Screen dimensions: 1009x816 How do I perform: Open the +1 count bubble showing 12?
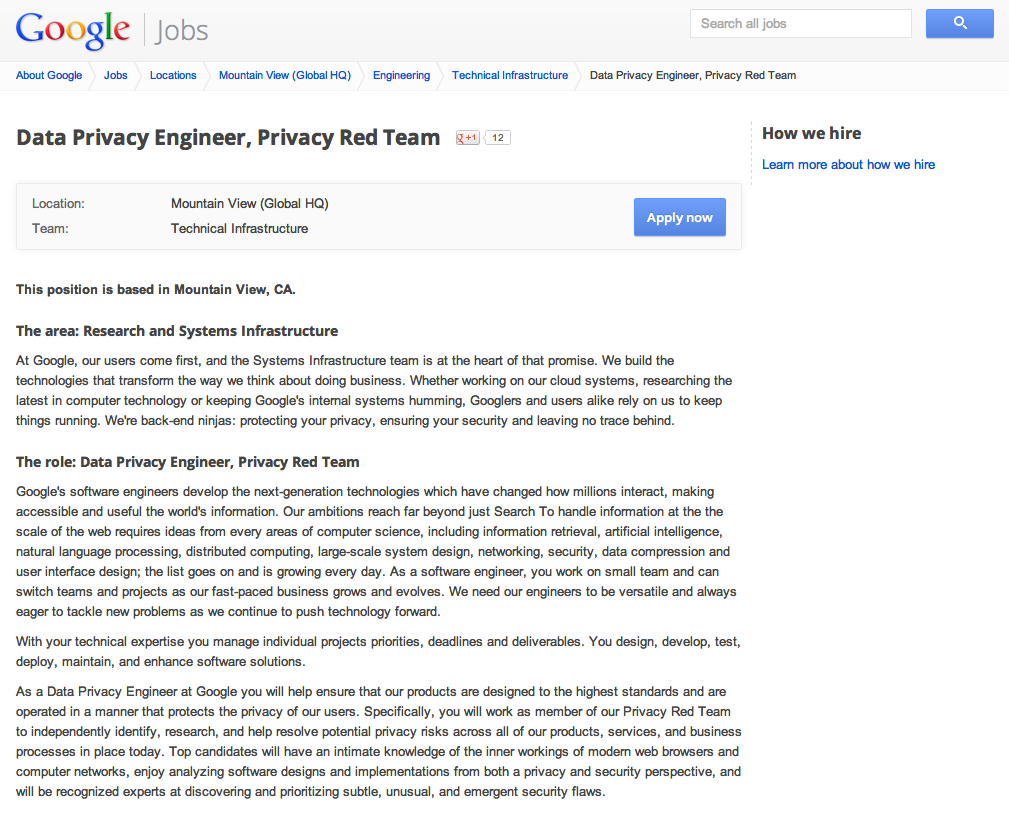(x=497, y=138)
